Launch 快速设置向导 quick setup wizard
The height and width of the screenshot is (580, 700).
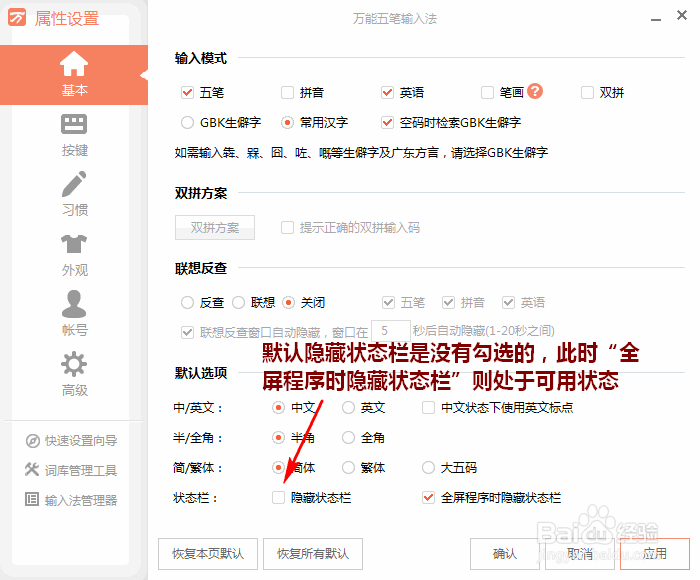tap(71, 441)
